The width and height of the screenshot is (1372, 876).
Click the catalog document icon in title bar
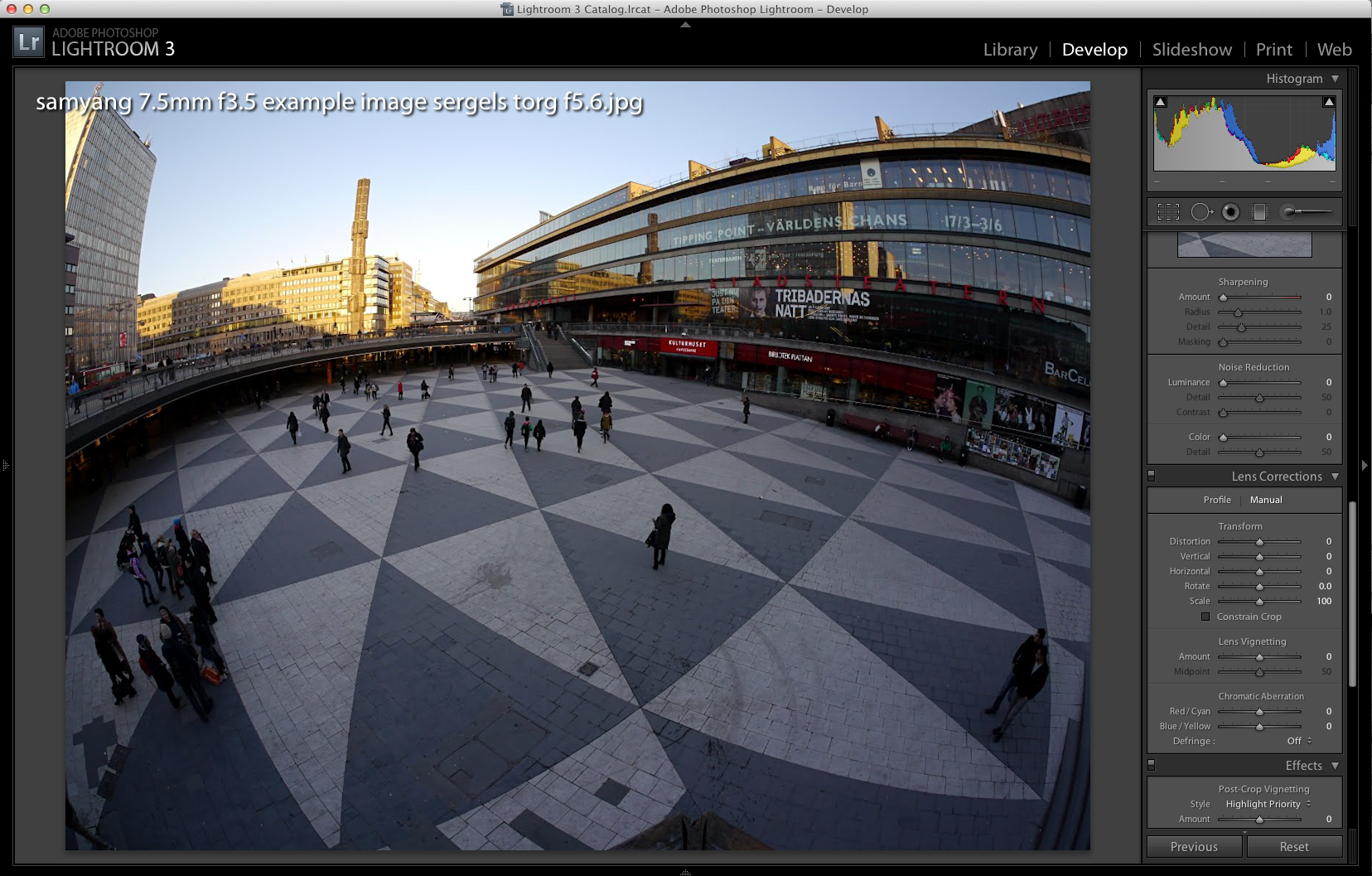(507, 9)
